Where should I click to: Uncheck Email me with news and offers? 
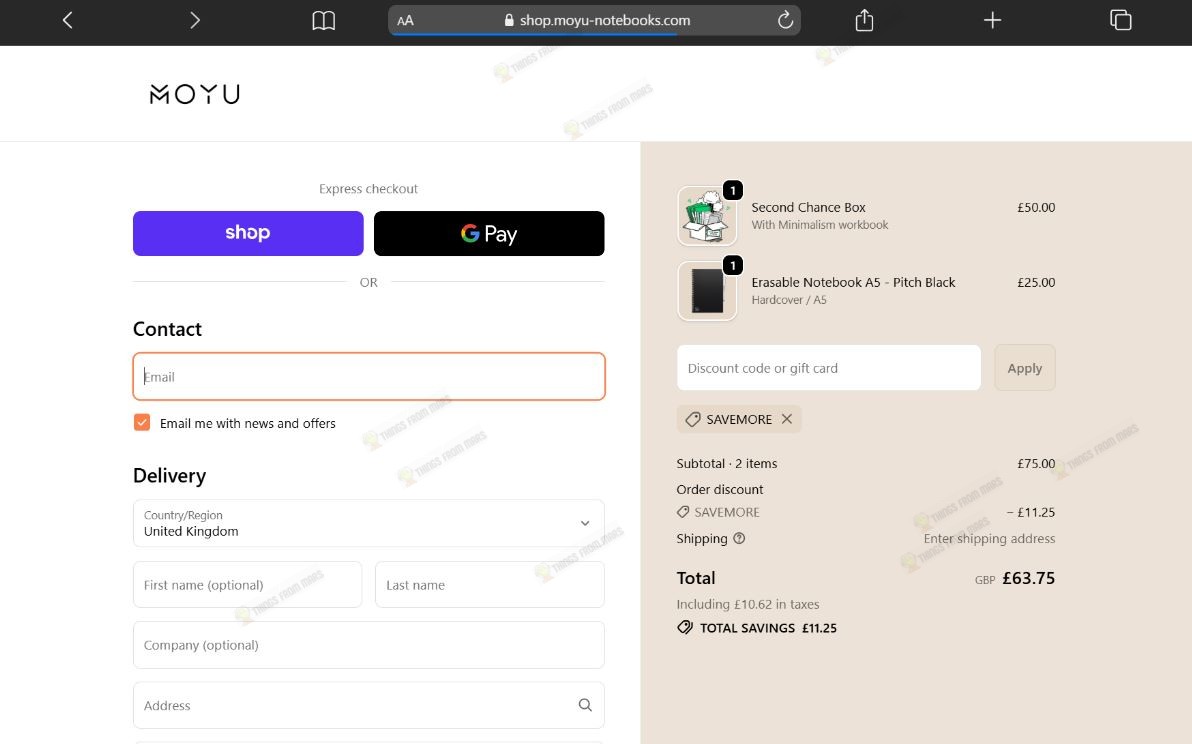142,423
